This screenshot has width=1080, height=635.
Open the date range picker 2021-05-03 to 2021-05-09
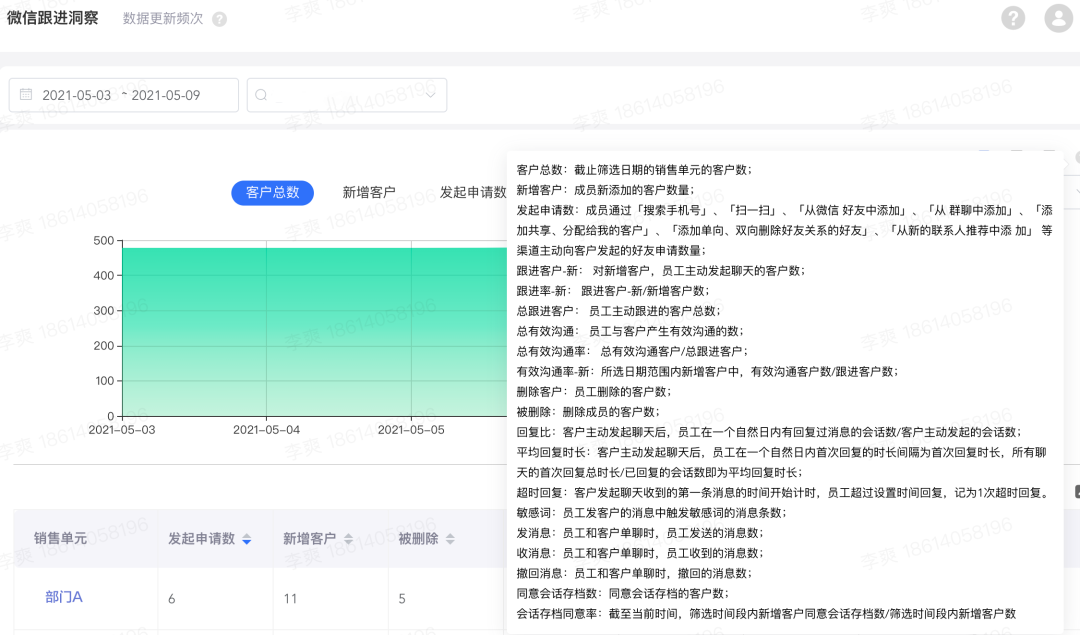123,95
